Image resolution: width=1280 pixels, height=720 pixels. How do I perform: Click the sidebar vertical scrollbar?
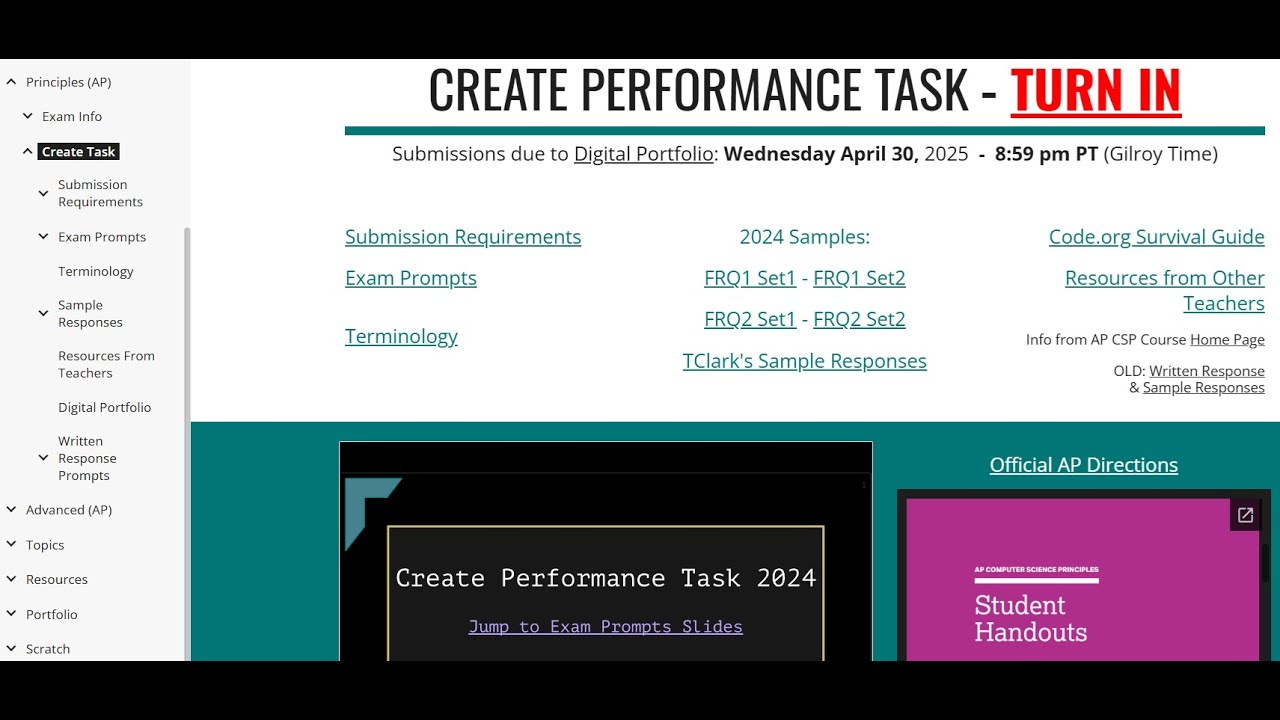[x=186, y=443]
